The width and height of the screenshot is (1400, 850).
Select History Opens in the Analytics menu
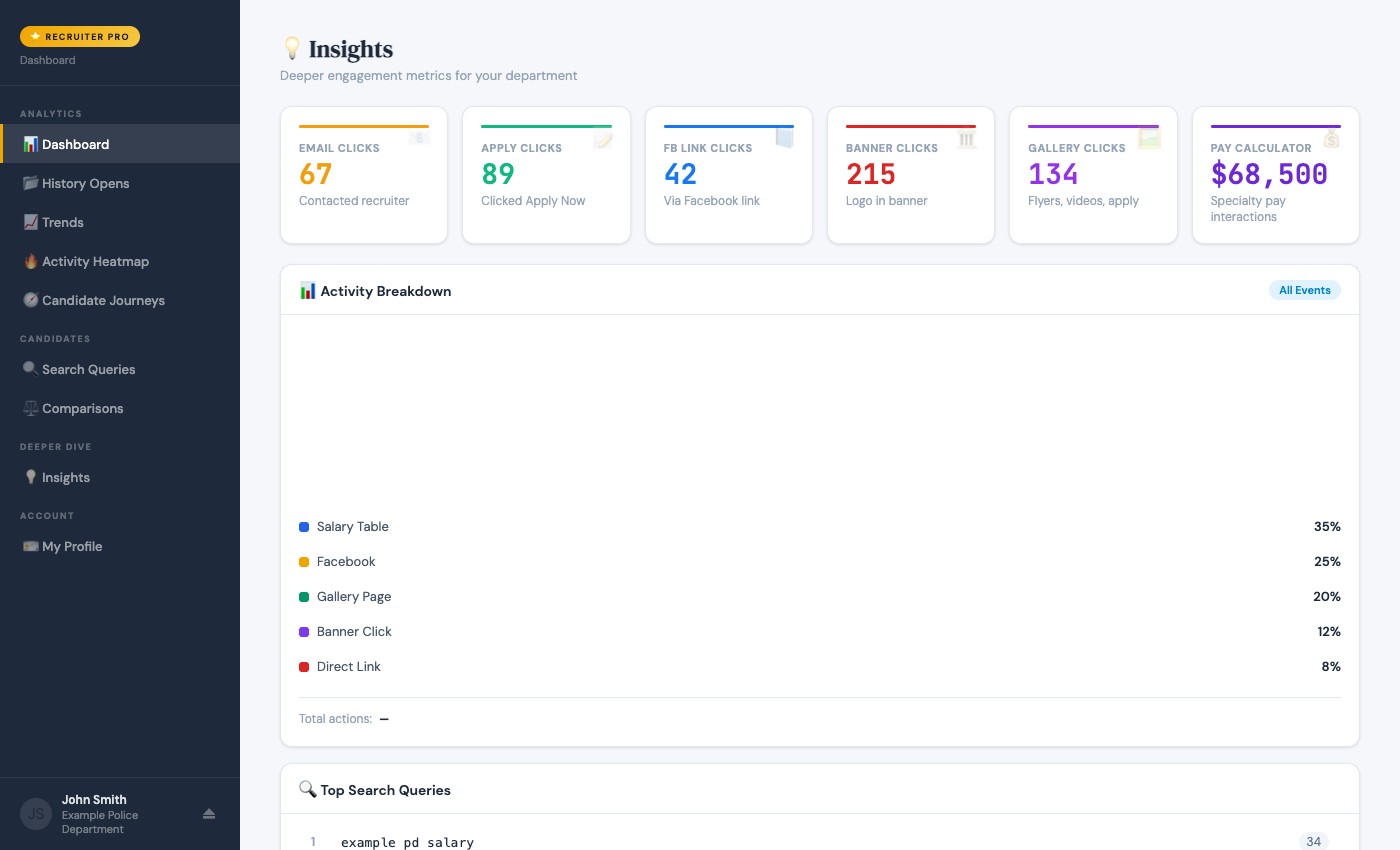pos(86,183)
